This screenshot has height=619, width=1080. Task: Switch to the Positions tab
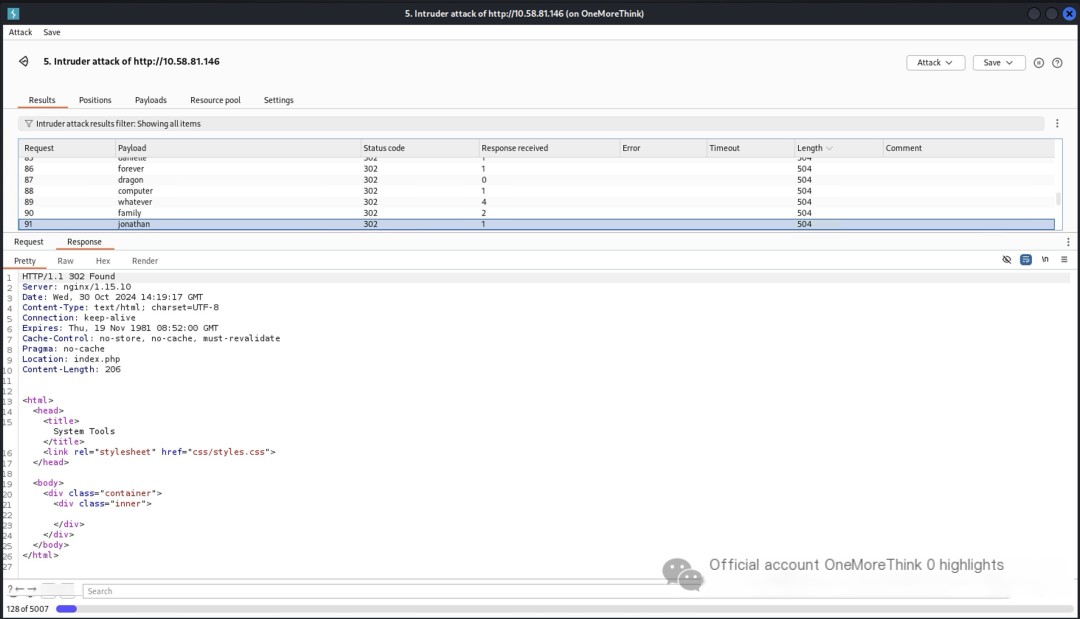(x=95, y=100)
